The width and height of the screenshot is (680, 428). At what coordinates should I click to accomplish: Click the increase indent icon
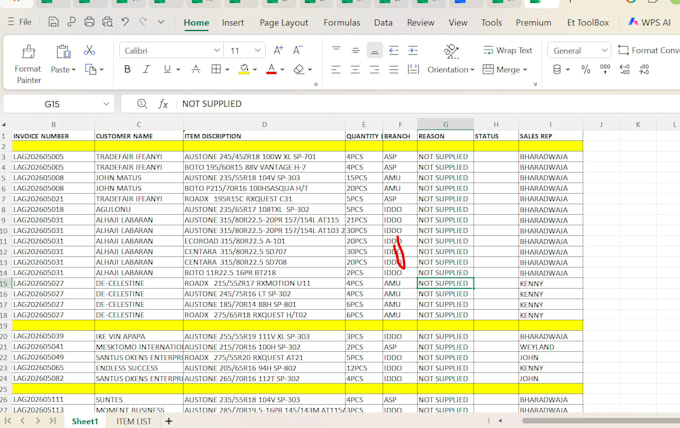413,50
